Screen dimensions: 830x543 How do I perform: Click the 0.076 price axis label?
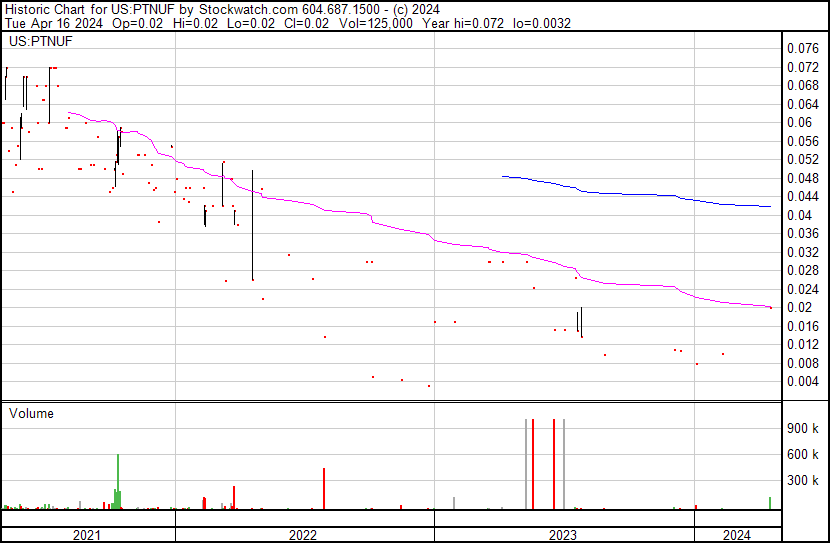[802, 48]
